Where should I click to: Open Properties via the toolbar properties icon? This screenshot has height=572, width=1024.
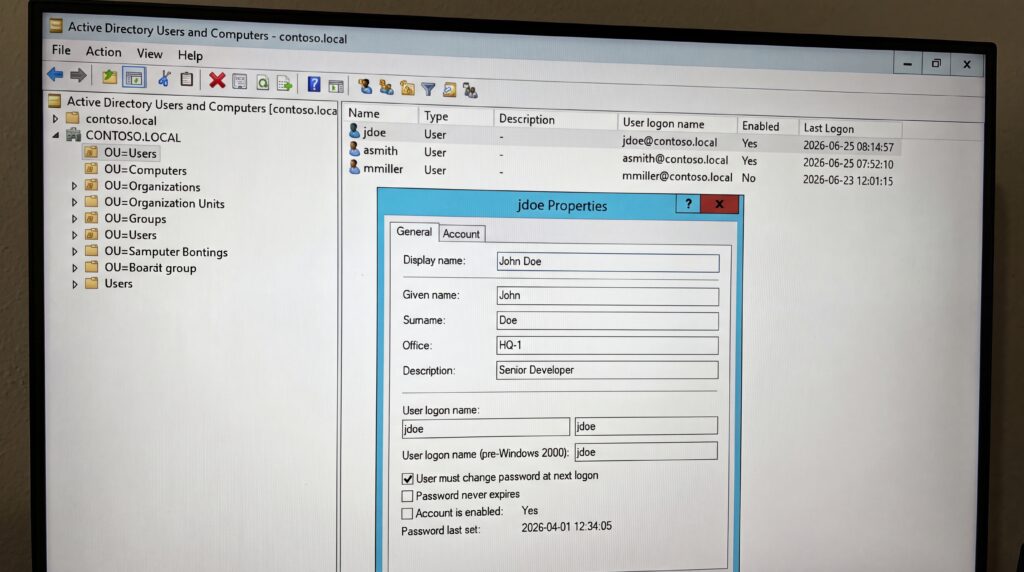point(240,82)
